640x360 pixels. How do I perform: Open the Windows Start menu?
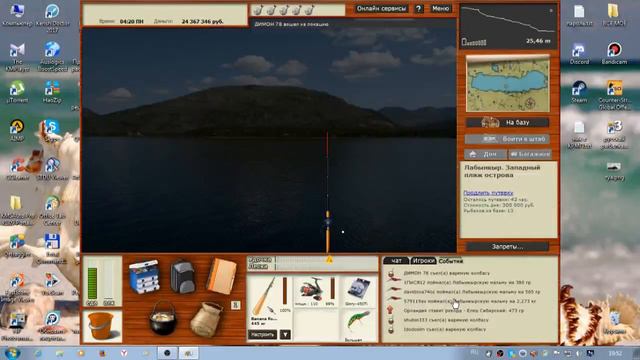coord(12,353)
